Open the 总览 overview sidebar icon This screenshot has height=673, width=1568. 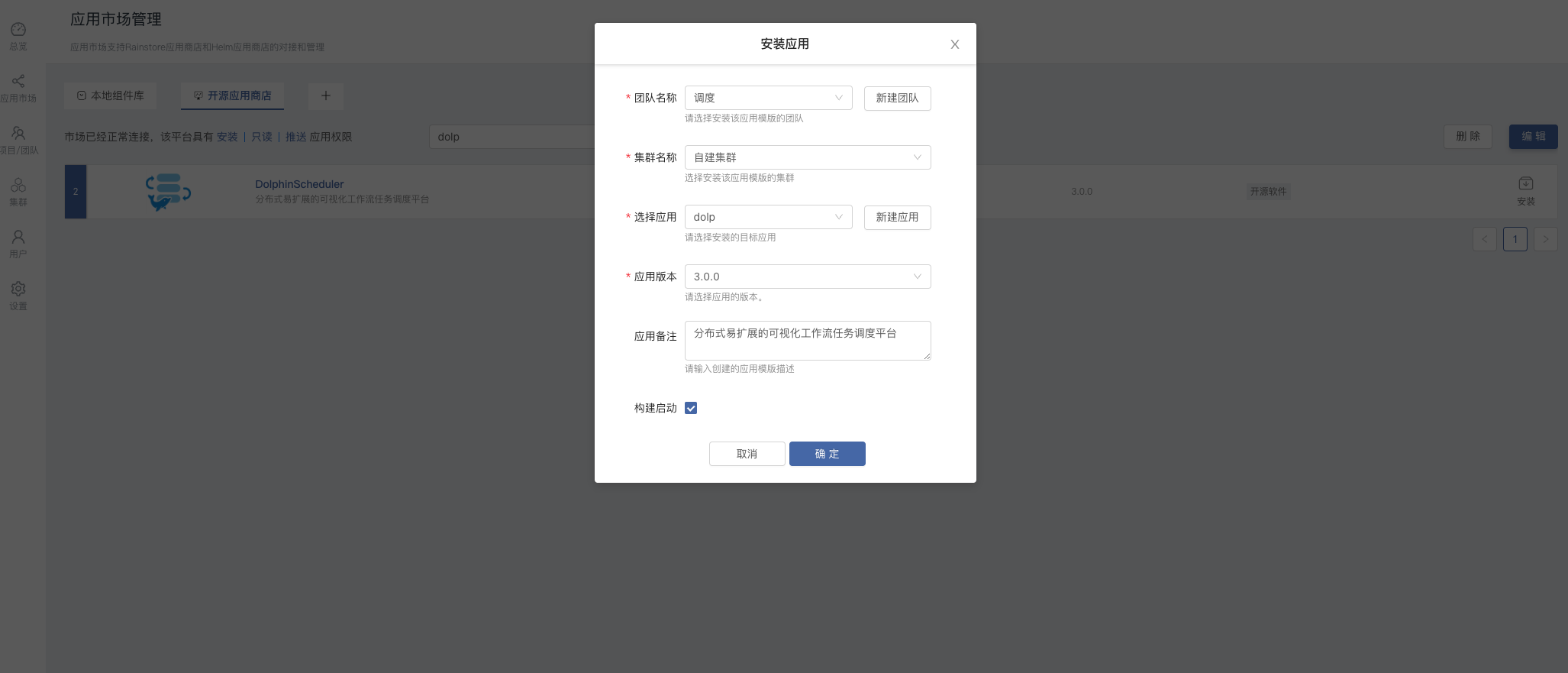(18, 30)
